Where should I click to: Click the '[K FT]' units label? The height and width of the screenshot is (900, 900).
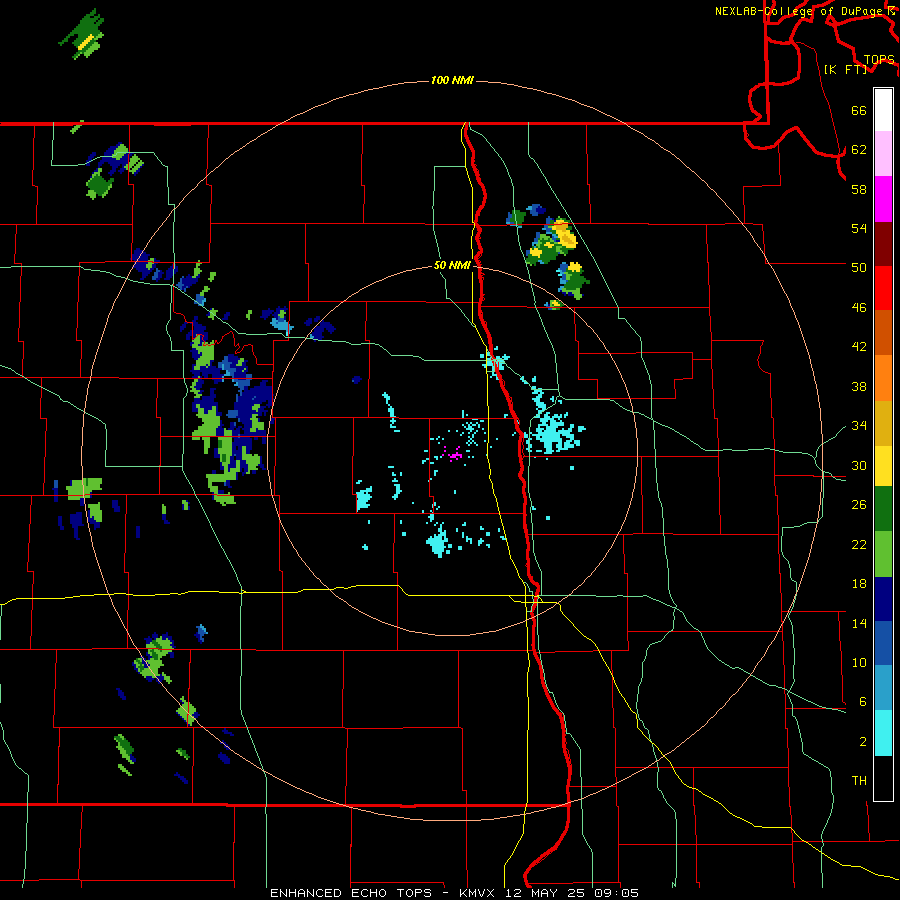845,69
